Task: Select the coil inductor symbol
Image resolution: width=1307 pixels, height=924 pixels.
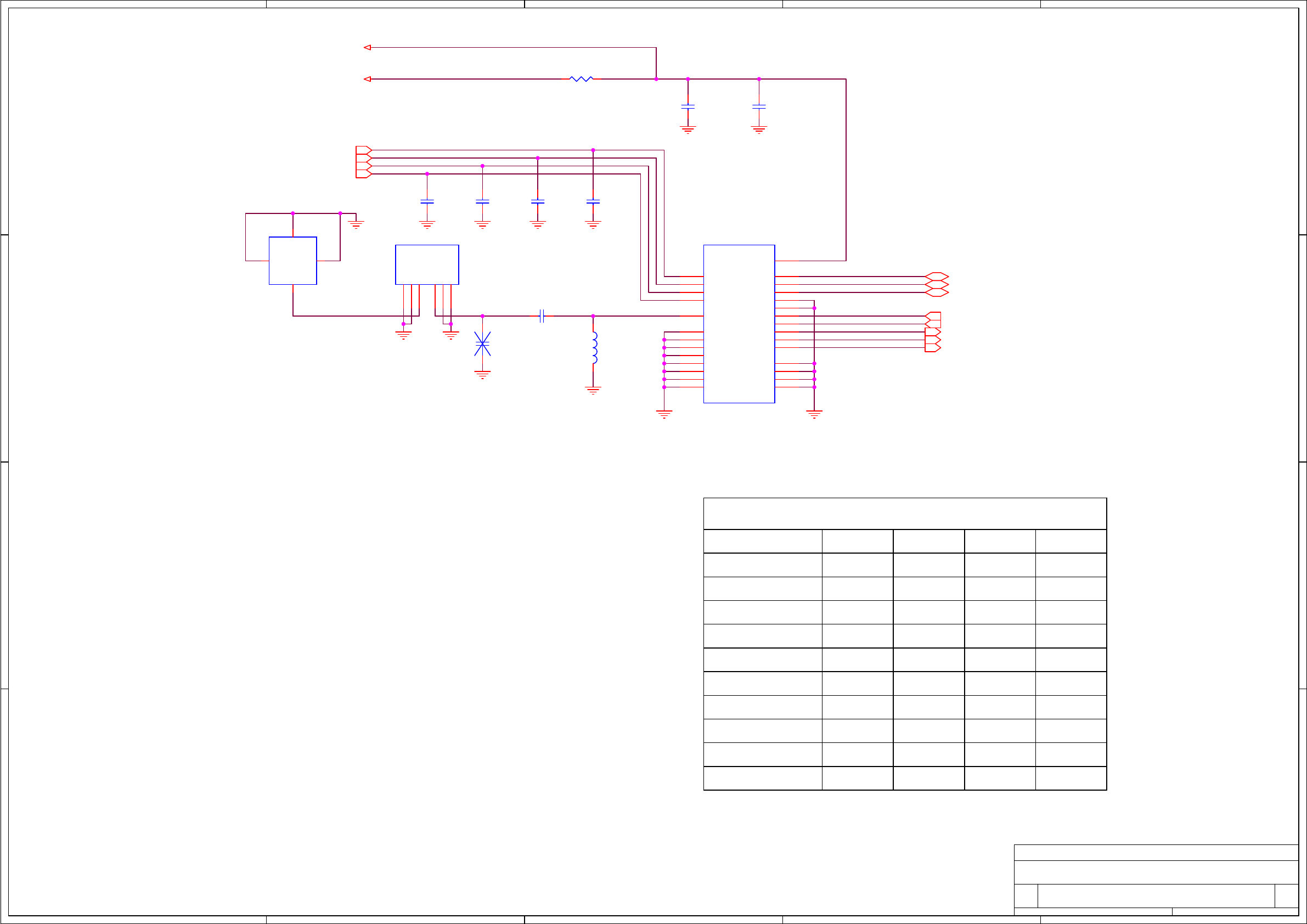Action: (594, 348)
